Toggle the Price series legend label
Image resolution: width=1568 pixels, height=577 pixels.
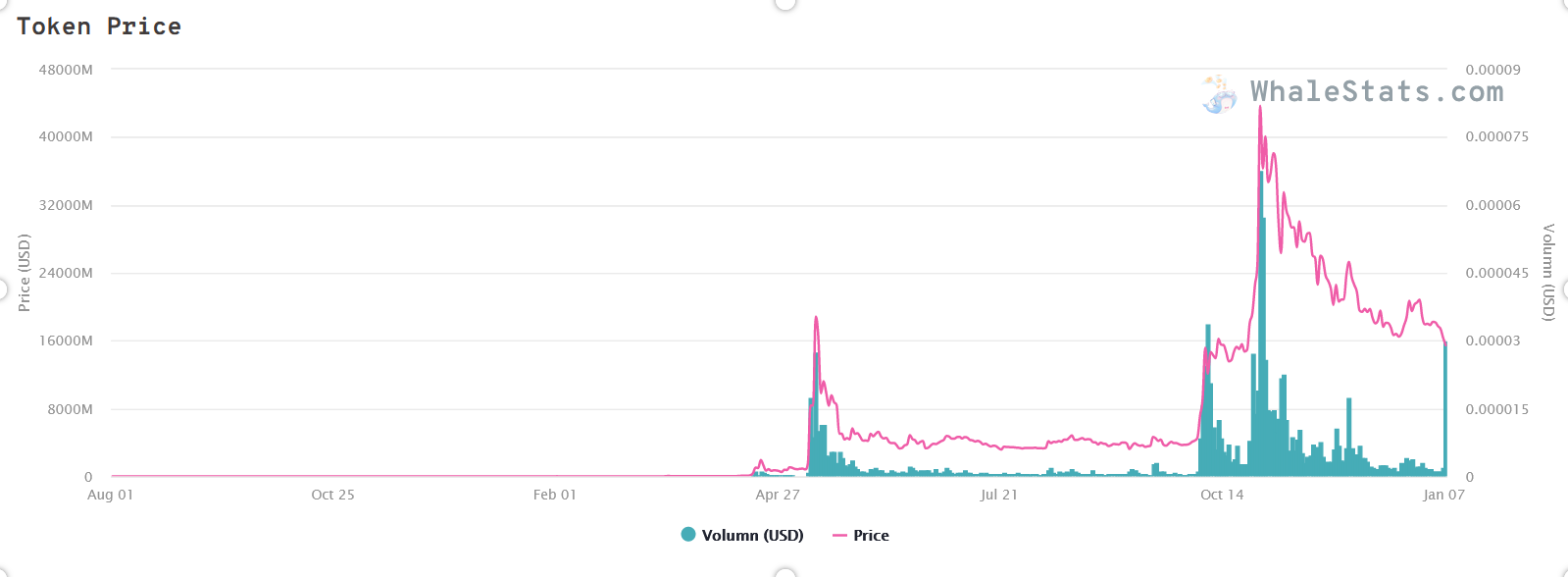click(871, 536)
